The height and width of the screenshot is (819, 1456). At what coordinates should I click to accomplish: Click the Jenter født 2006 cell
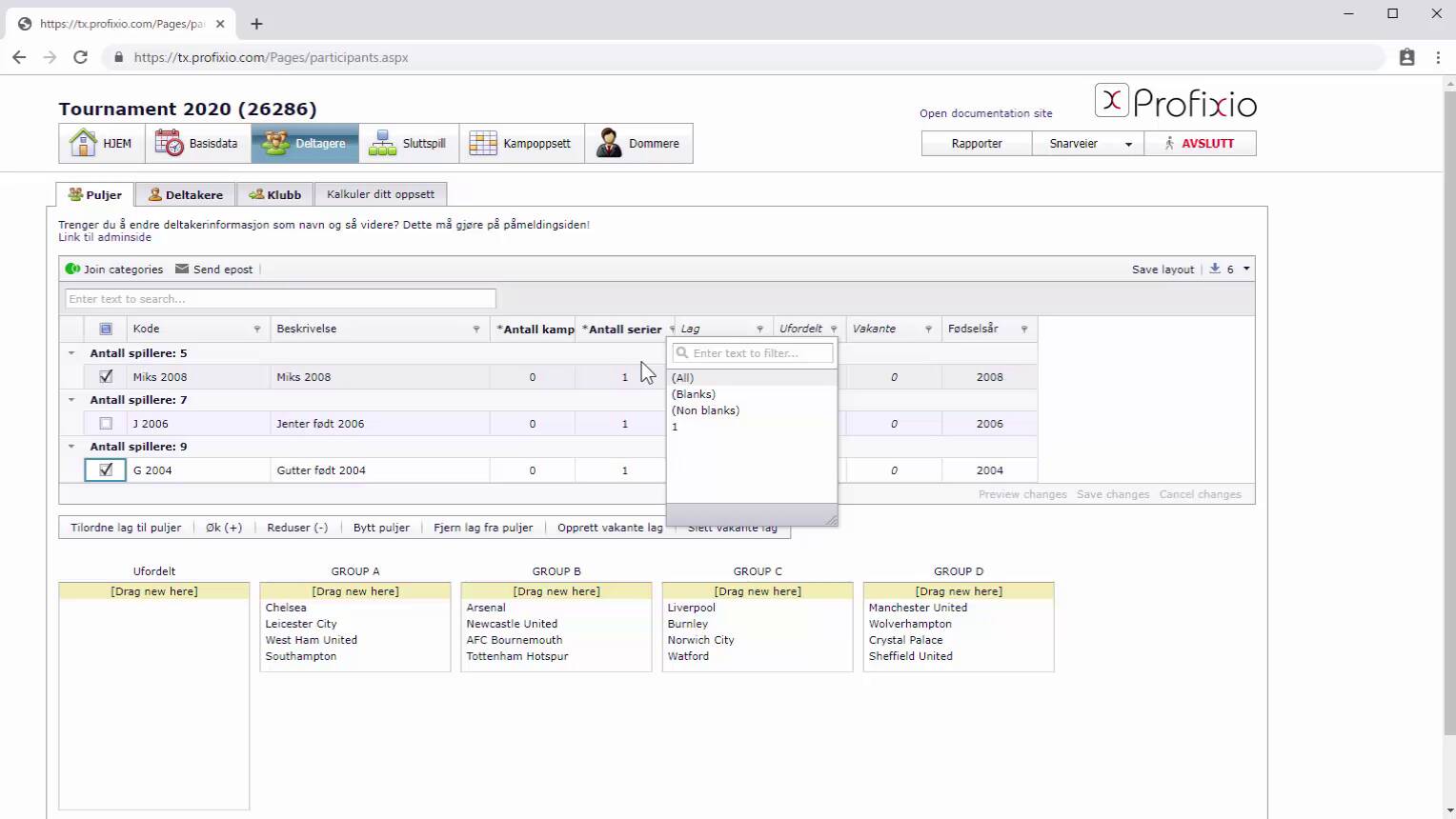[380, 424]
